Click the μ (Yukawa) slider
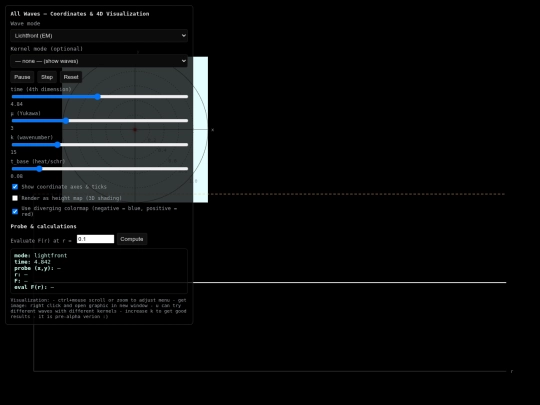540x405 pixels. click(x=100, y=121)
